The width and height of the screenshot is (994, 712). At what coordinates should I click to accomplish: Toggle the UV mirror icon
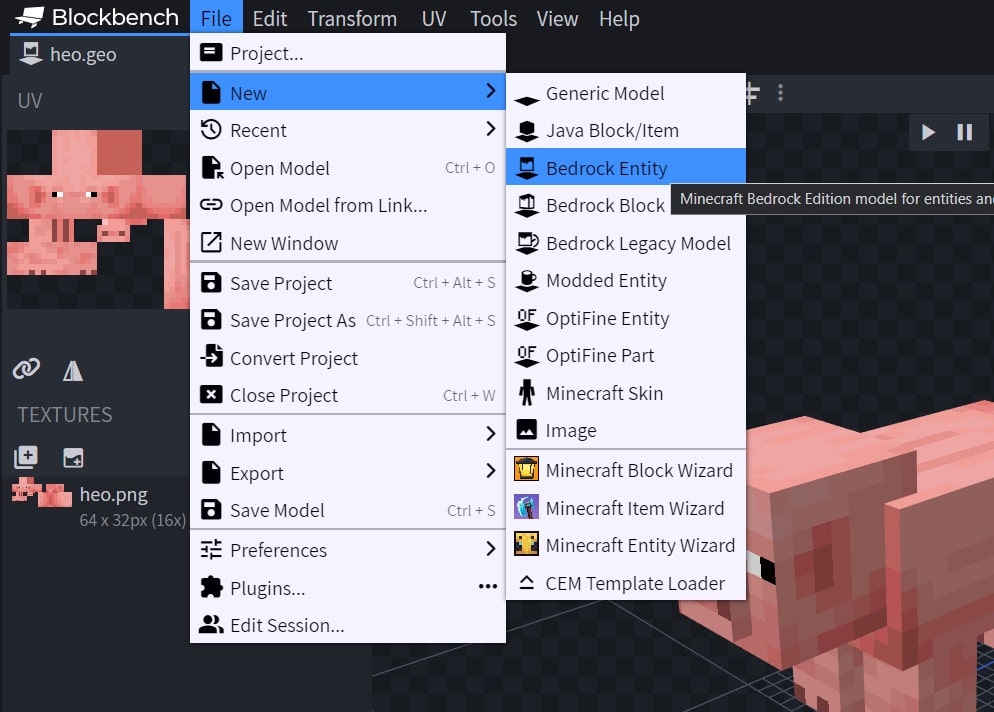click(x=73, y=370)
